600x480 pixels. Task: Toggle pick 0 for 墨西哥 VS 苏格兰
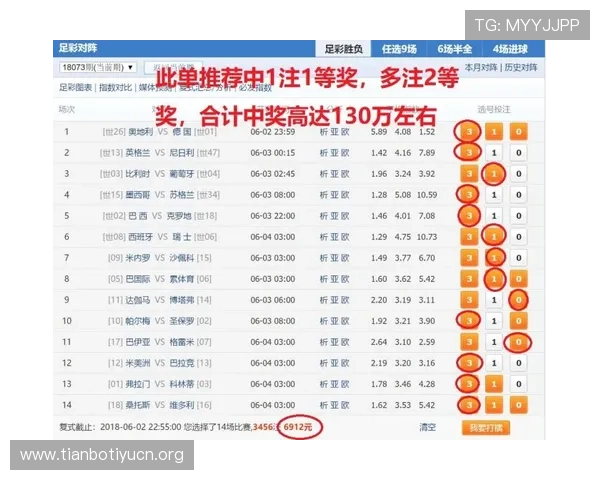click(x=518, y=195)
